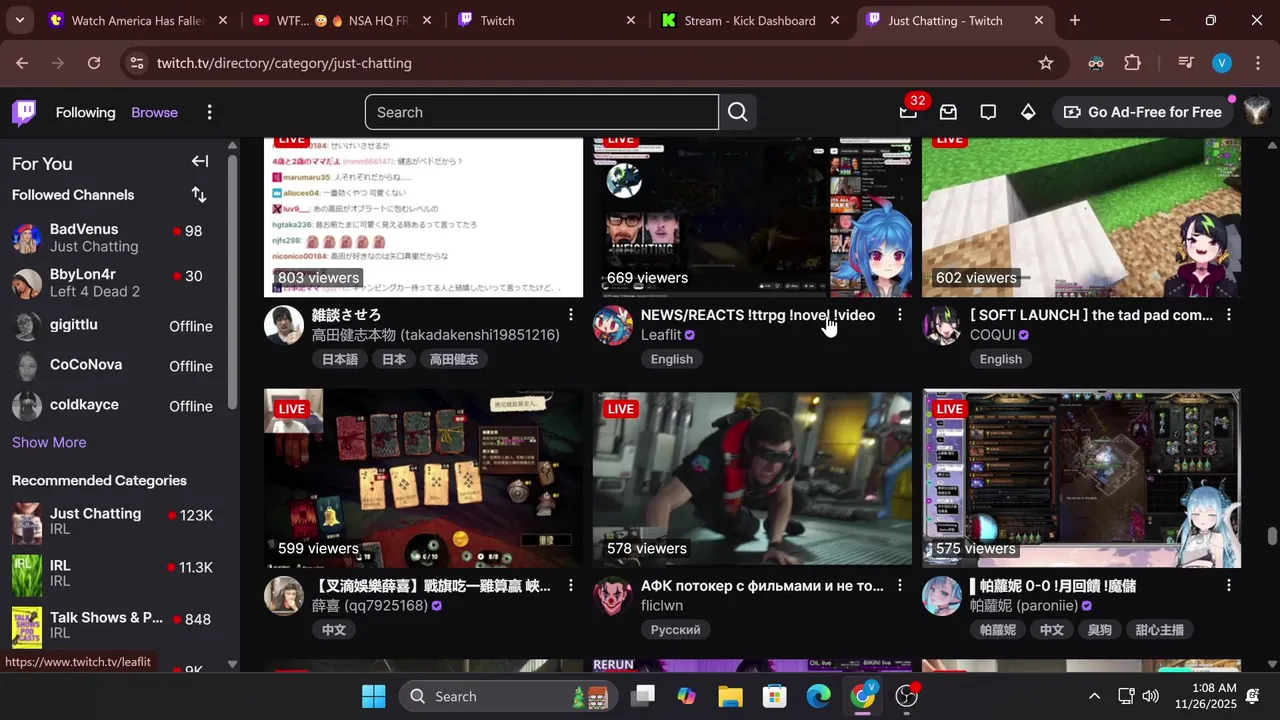
Task: Click Go Ad-Free for Free button
Action: pyautogui.click(x=1143, y=112)
